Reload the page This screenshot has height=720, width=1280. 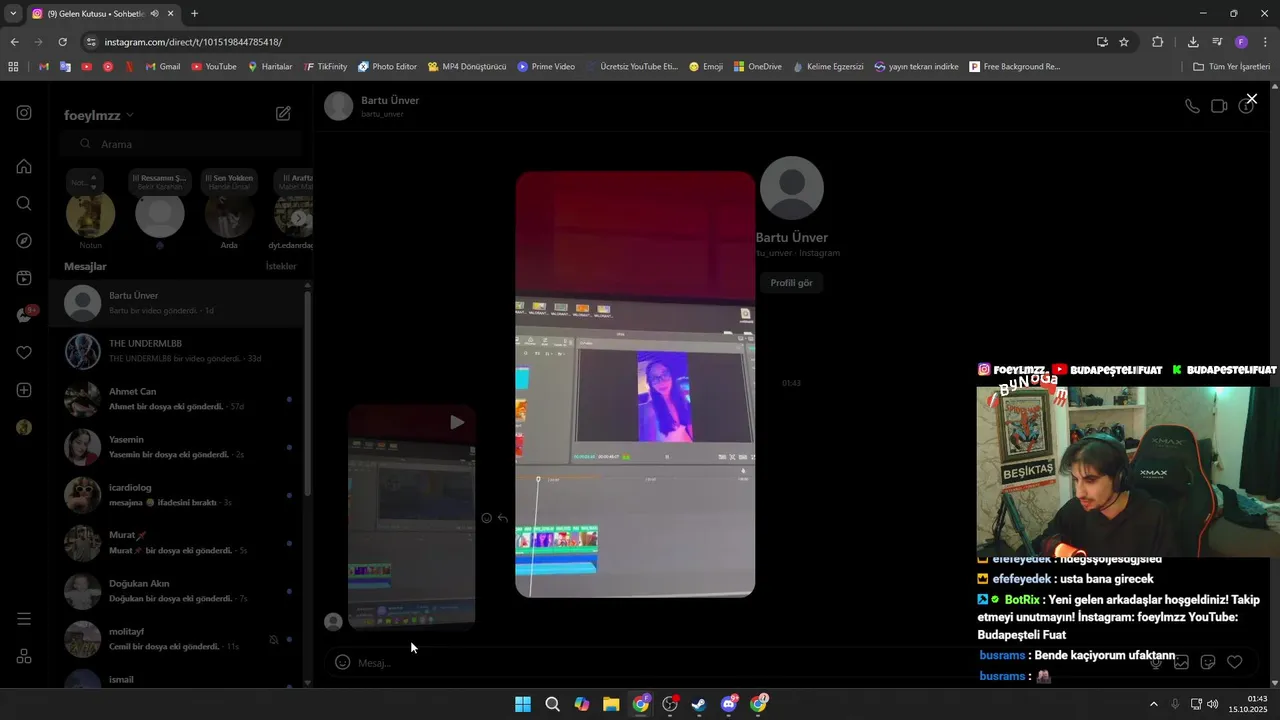62,42
